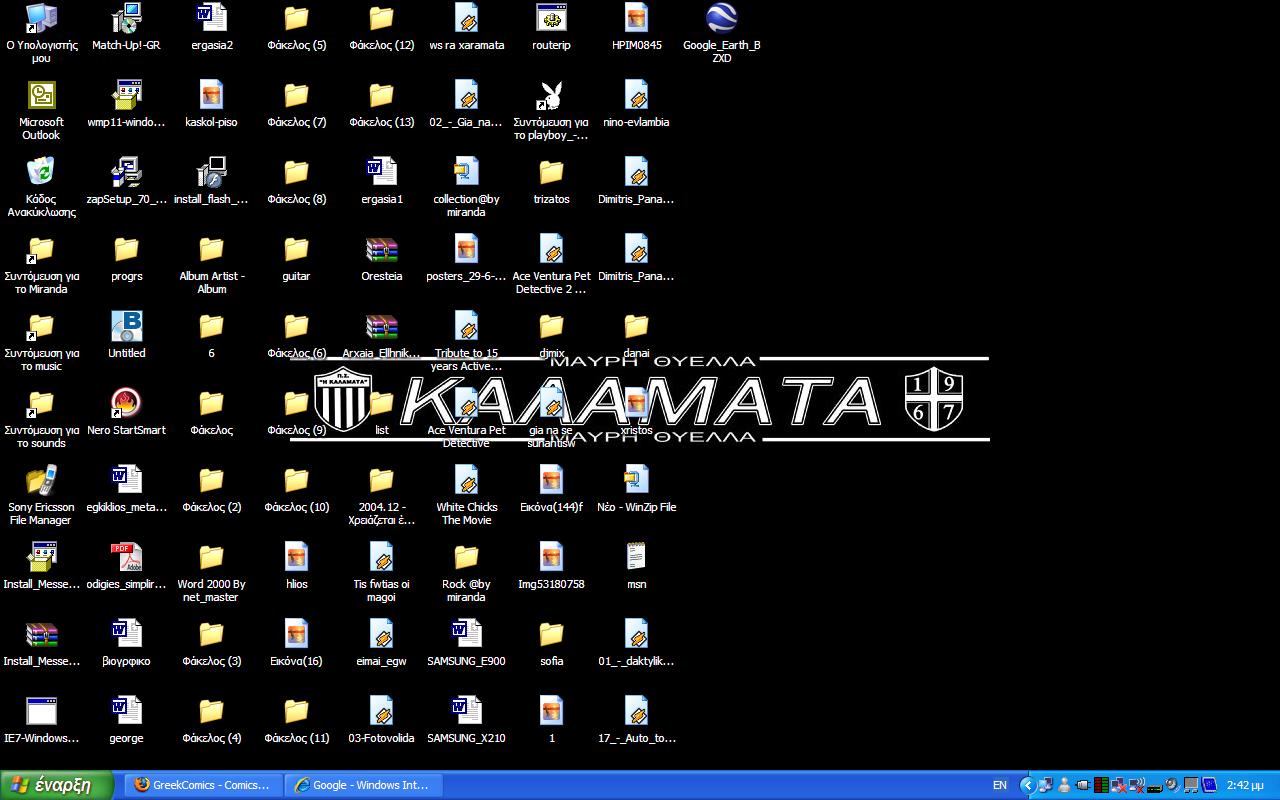This screenshot has width=1280, height=800.
Task: Select the kaskol-piso image icon
Action: [x=211, y=95]
